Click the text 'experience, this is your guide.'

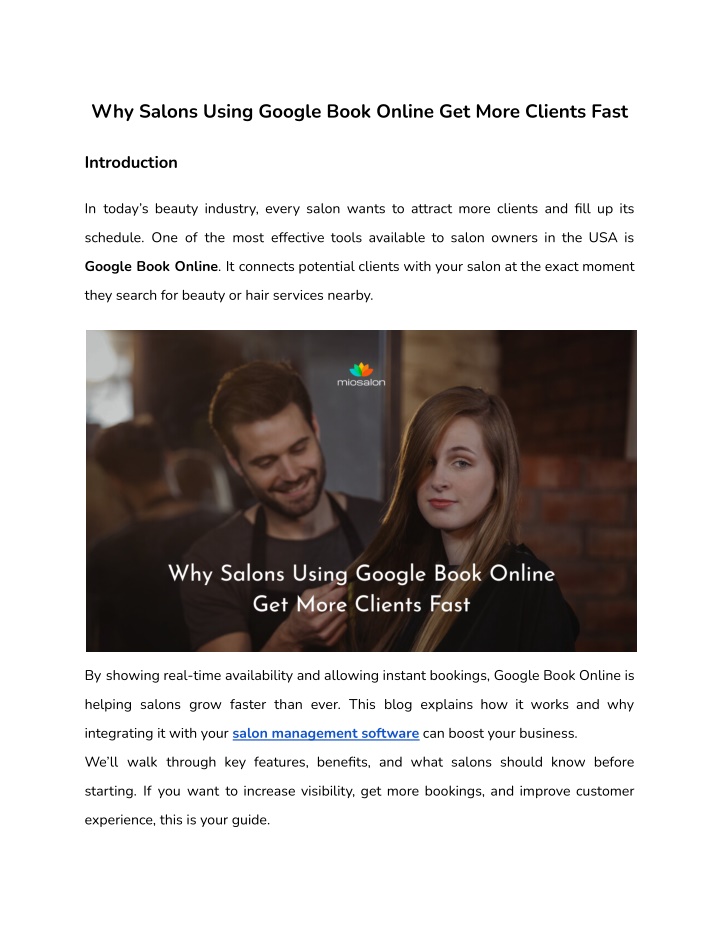[x=177, y=820]
